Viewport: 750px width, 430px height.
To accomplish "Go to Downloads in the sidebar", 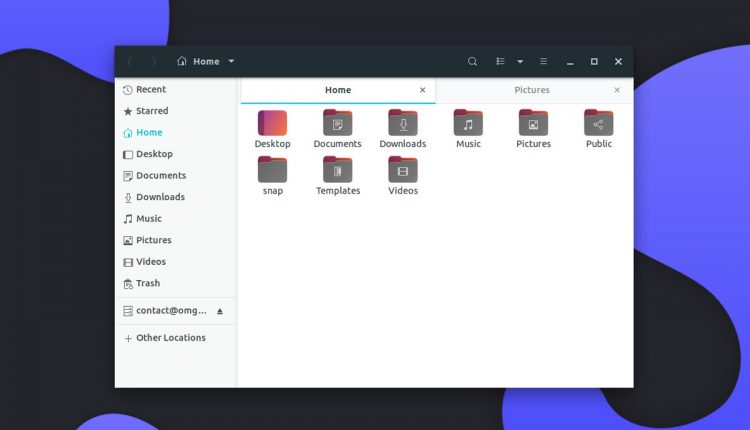I will 176,197.
